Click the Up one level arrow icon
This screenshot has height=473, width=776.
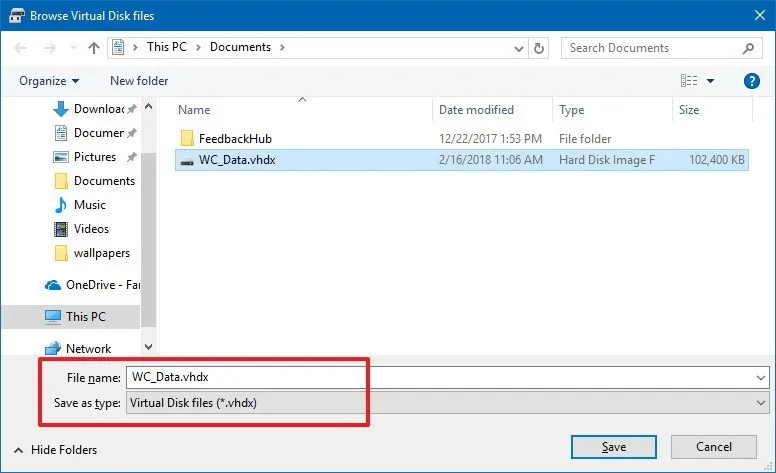(x=94, y=48)
